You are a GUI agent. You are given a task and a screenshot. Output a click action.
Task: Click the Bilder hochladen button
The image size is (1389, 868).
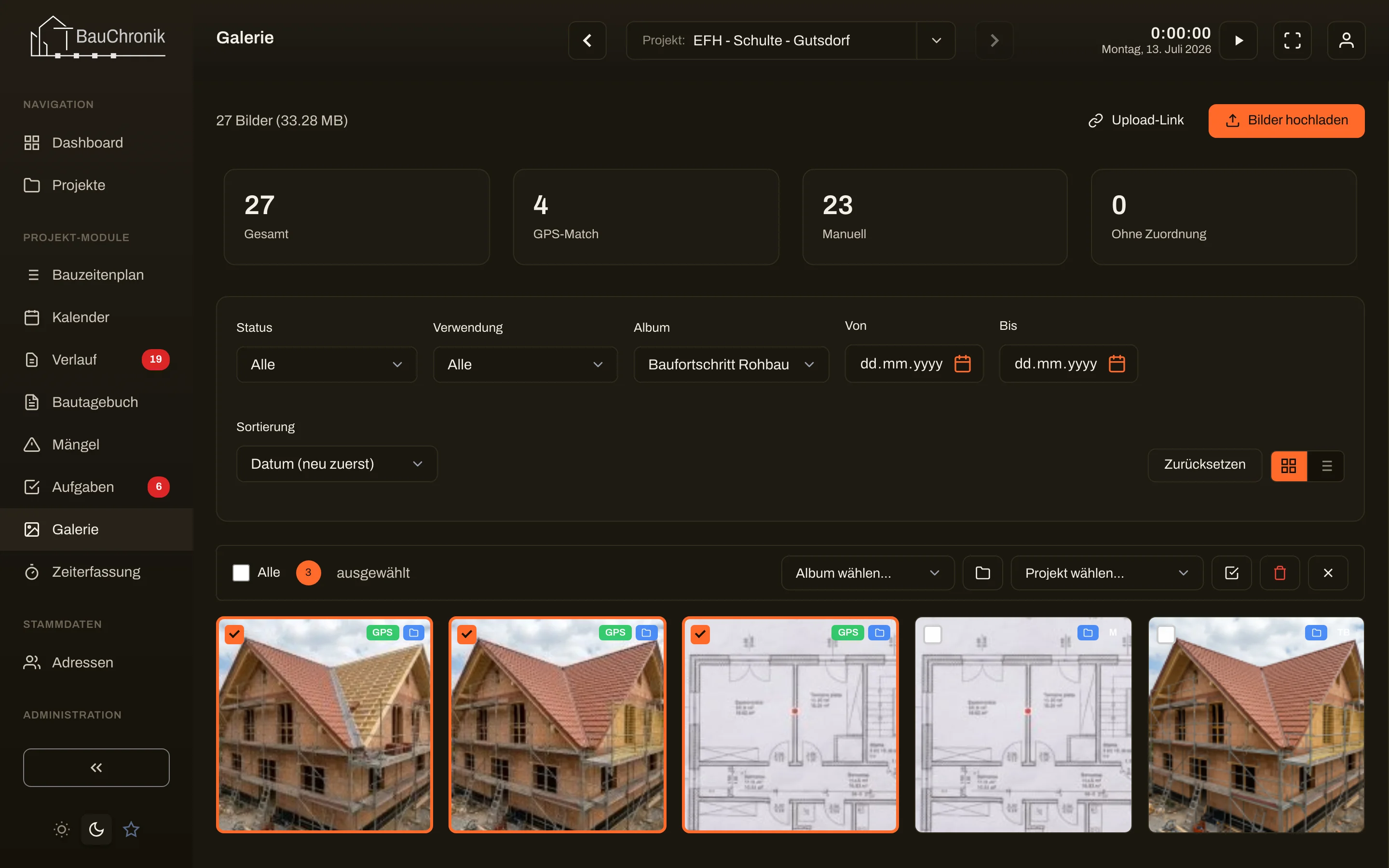1286,121
